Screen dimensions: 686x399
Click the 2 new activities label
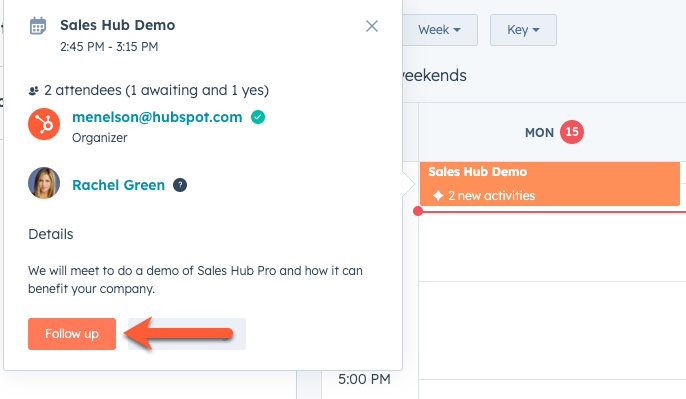(492, 196)
